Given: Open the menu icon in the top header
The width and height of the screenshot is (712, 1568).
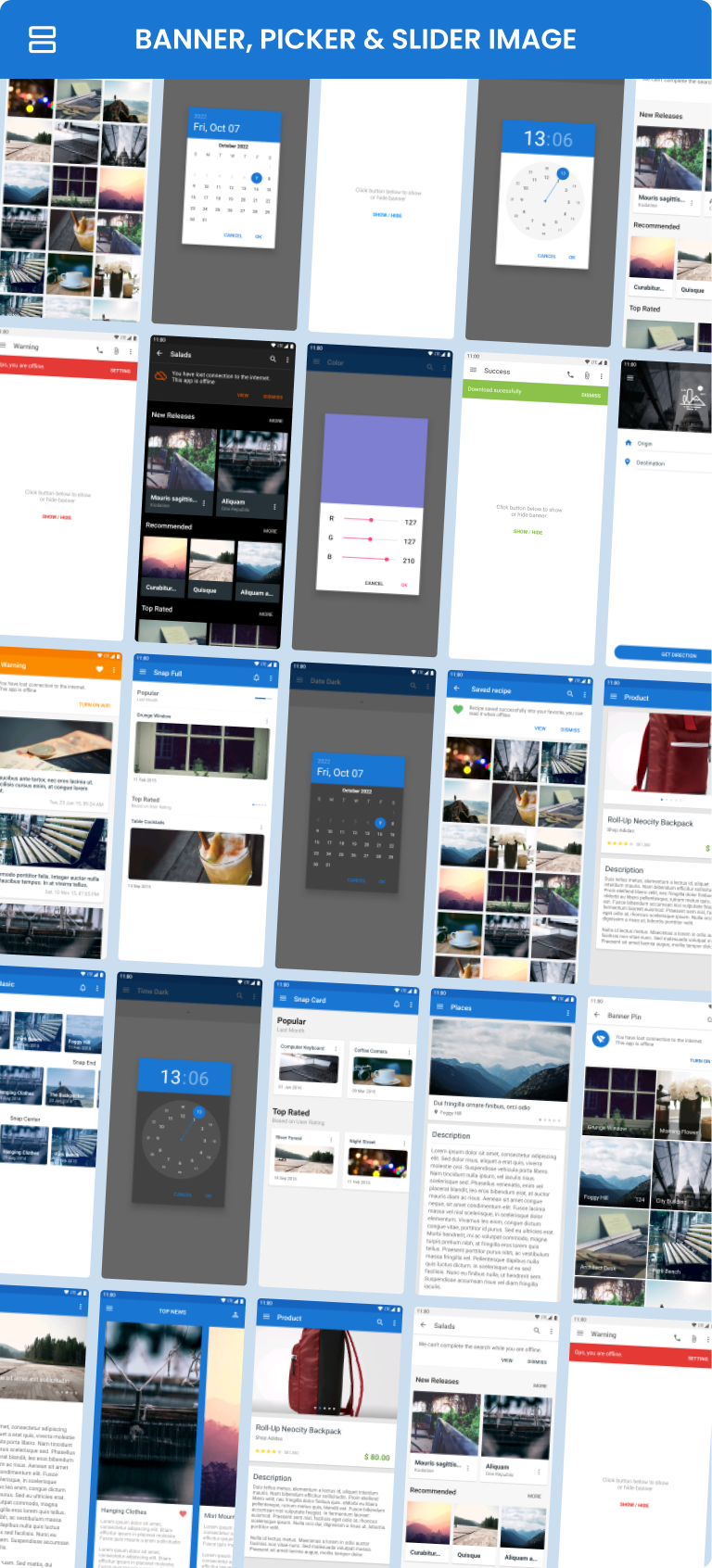Looking at the screenshot, I should pyautogui.click(x=43, y=39).
